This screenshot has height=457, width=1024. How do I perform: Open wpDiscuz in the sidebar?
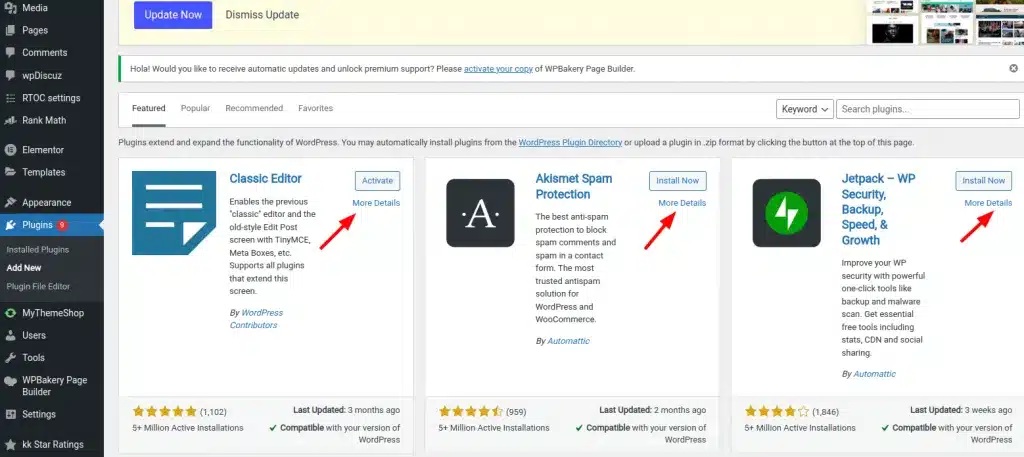pos(43,75)
